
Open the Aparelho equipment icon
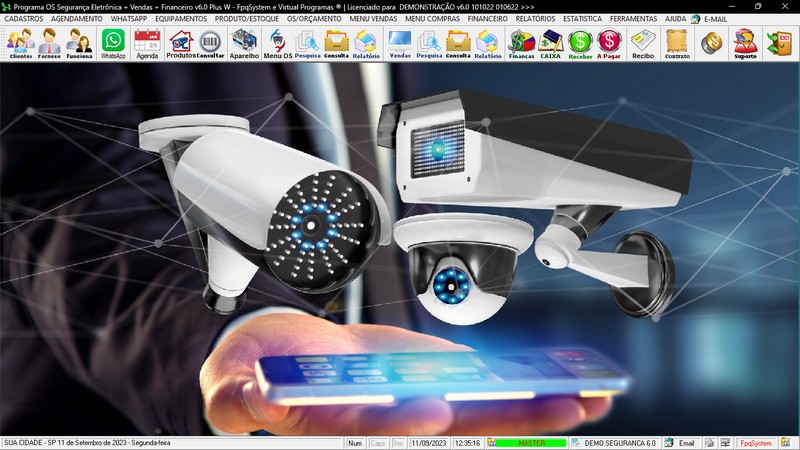244,44
